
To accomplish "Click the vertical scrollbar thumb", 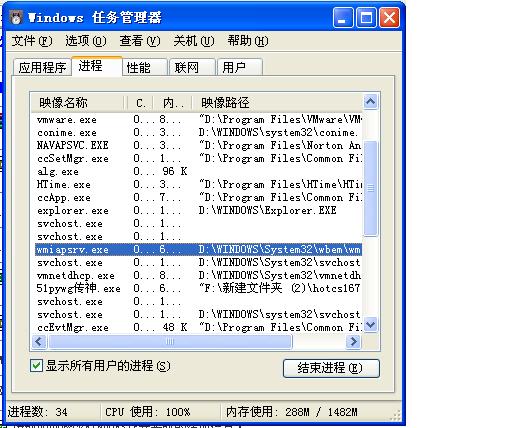I will point(371,189).
